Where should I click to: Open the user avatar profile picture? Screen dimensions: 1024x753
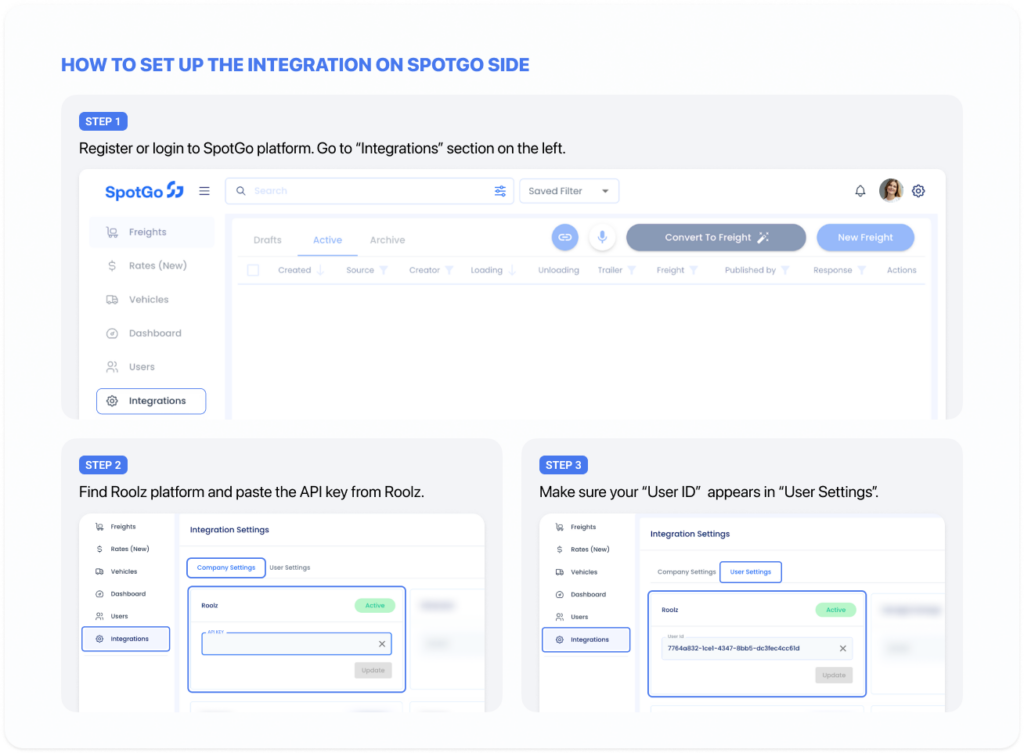891,190
